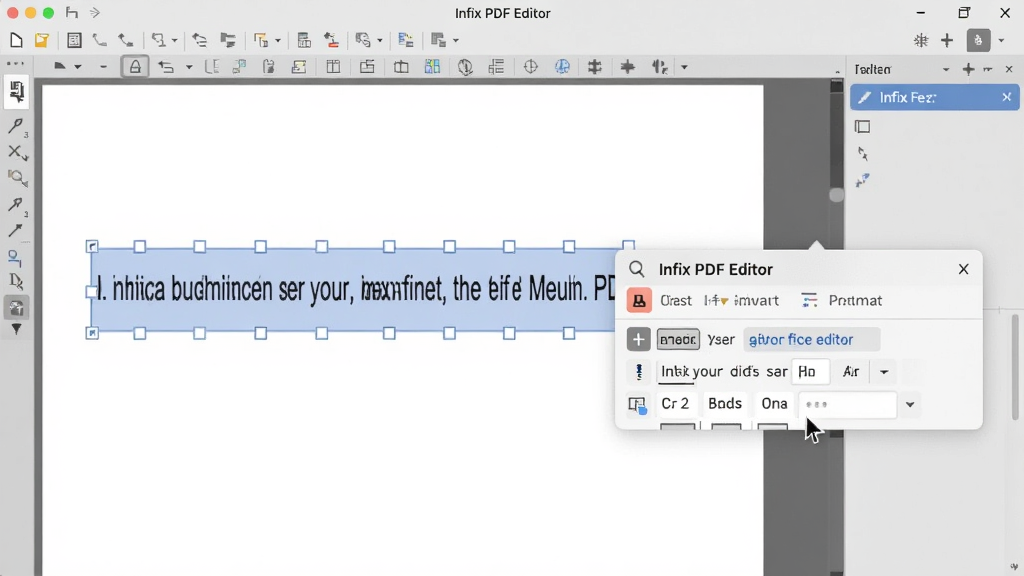This screenshot has height=576, width=1024.
Task: Click the snowflake icon at top right
Action: point(921,40)
